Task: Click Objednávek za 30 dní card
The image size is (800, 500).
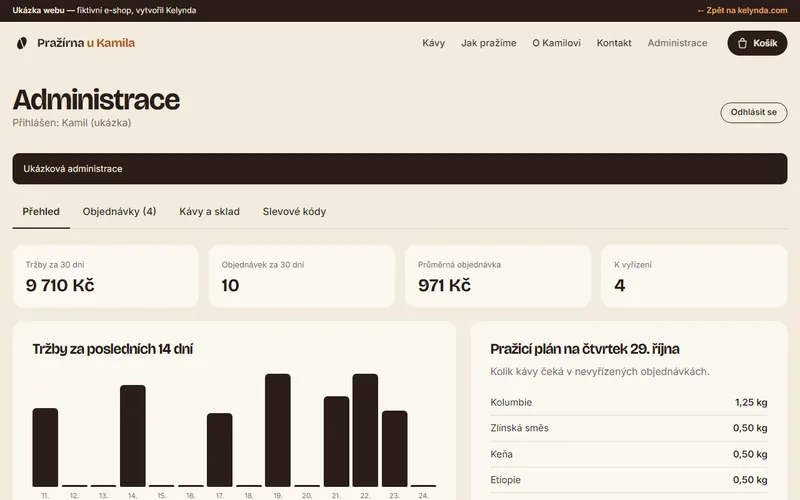Action: (302, 276)
